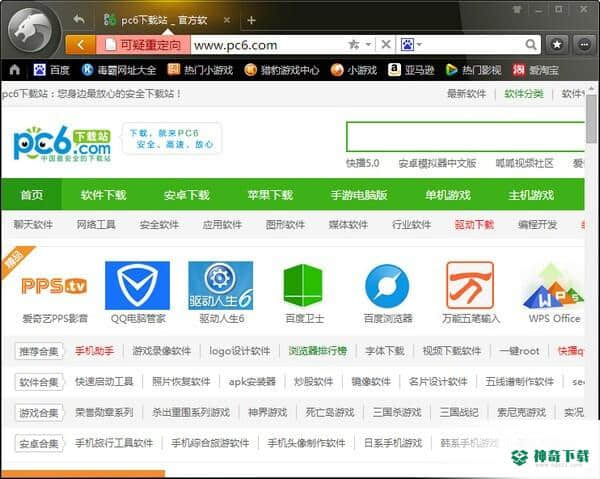Open the 网络工具 subcategory

96,225
